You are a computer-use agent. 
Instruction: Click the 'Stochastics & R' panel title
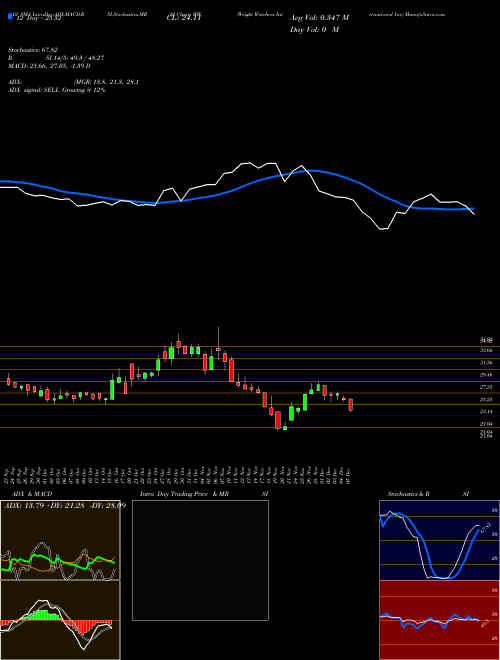[x=409, y=494]
